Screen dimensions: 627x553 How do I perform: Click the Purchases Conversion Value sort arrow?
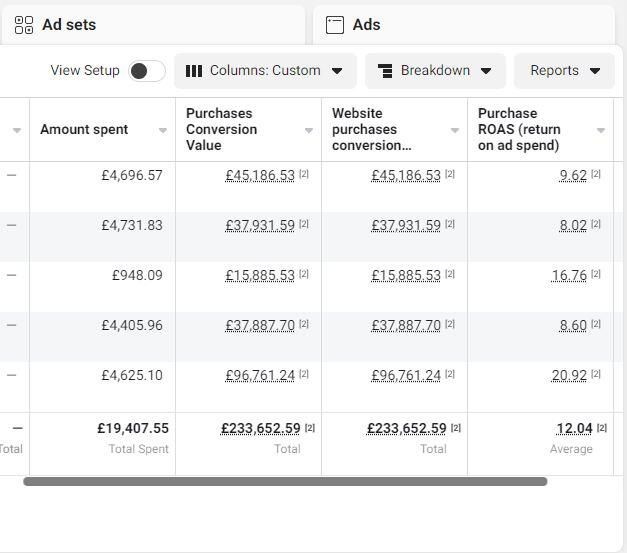[309, 130]
